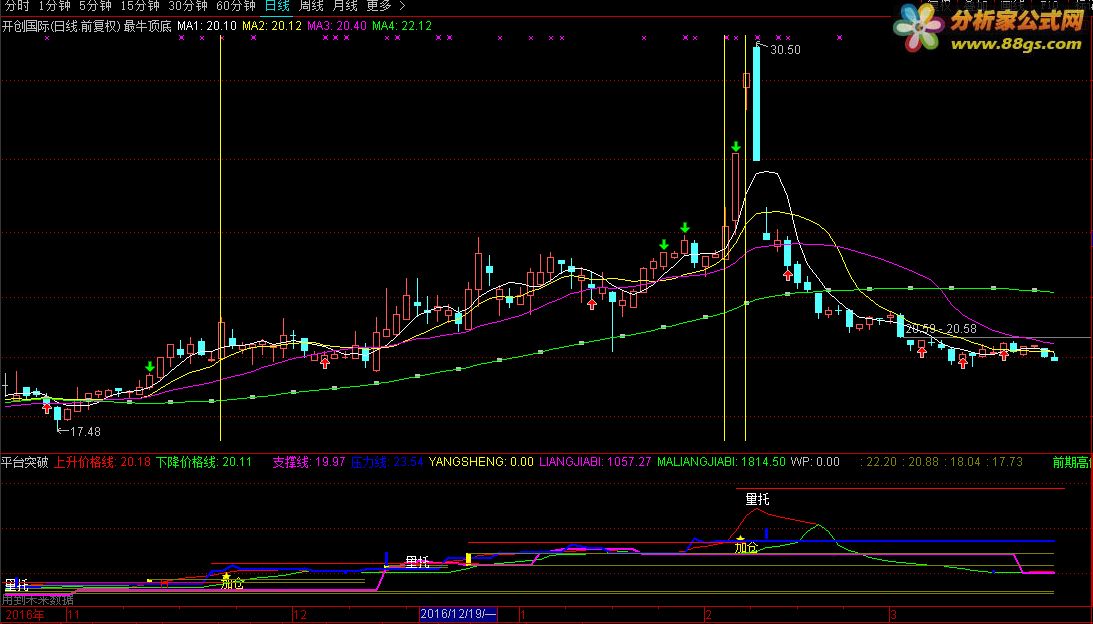Select the 30分钟 timeframe tab
The width and height of the screenshot is (1093, 624).
point(188,6)
